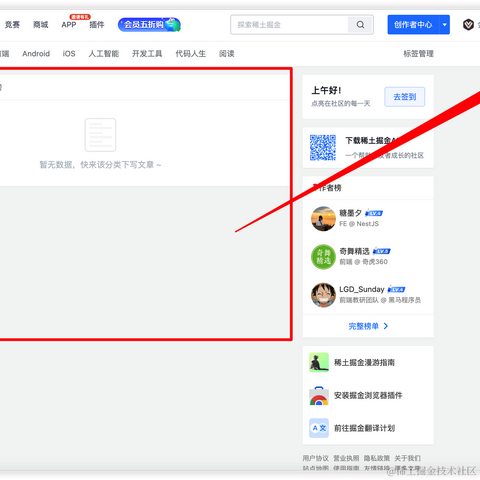Select the iOS category tab
This screenshot has width=480, height=480.
tap(69, 54)
